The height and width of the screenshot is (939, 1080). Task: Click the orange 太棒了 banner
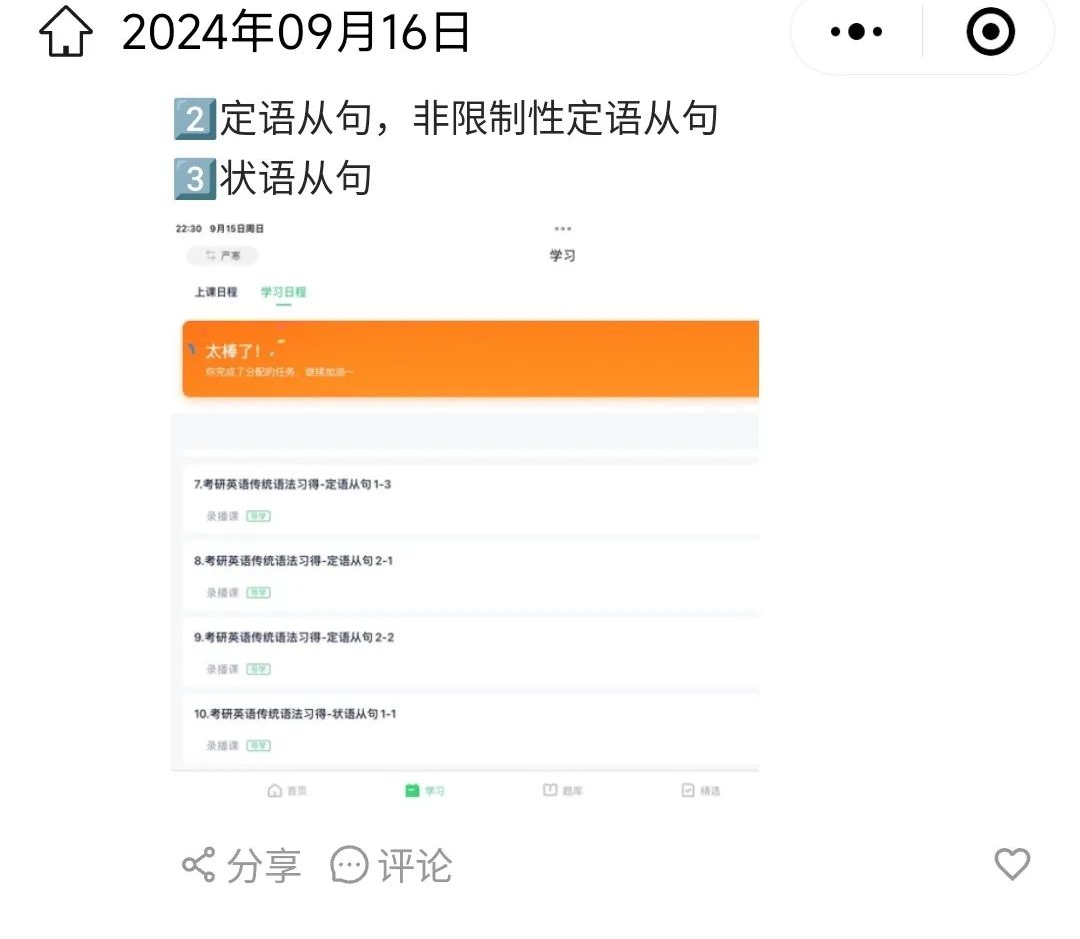point(471,358)
